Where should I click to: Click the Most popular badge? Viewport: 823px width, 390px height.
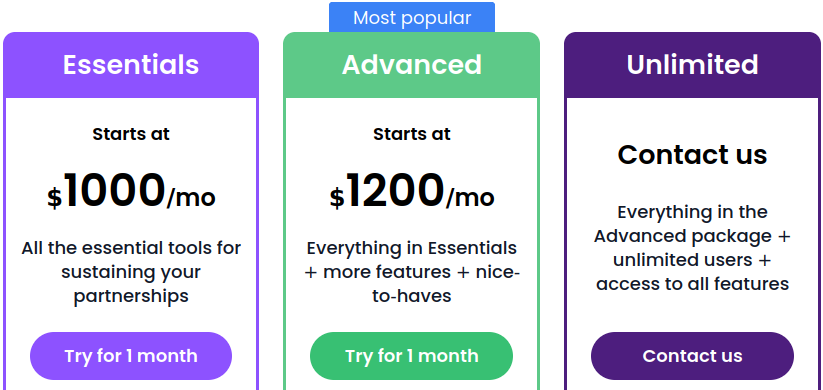[412, 17]
